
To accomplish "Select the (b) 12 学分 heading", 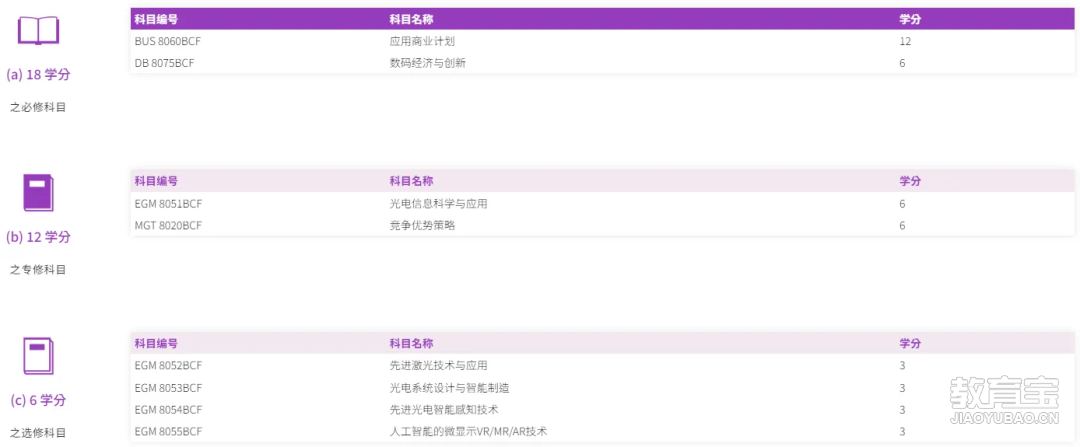I will click(38, 238).
